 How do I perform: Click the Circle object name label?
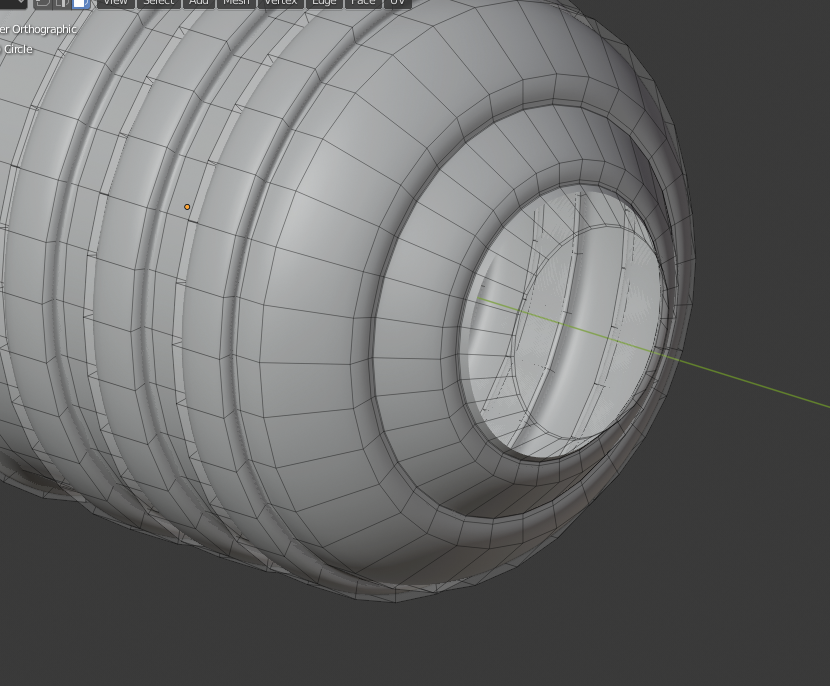click(x=18, y=49)
